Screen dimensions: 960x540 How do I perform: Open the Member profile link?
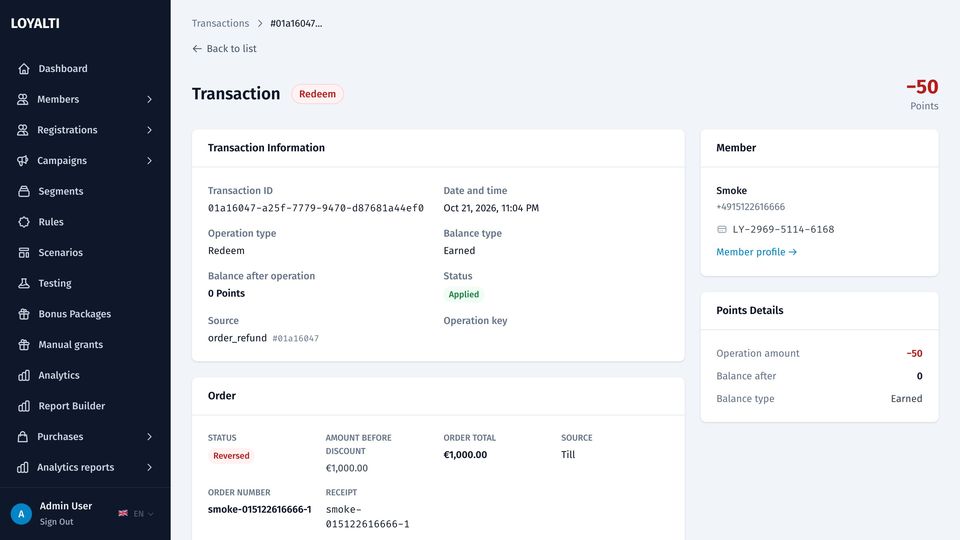(x=756, y=252)
